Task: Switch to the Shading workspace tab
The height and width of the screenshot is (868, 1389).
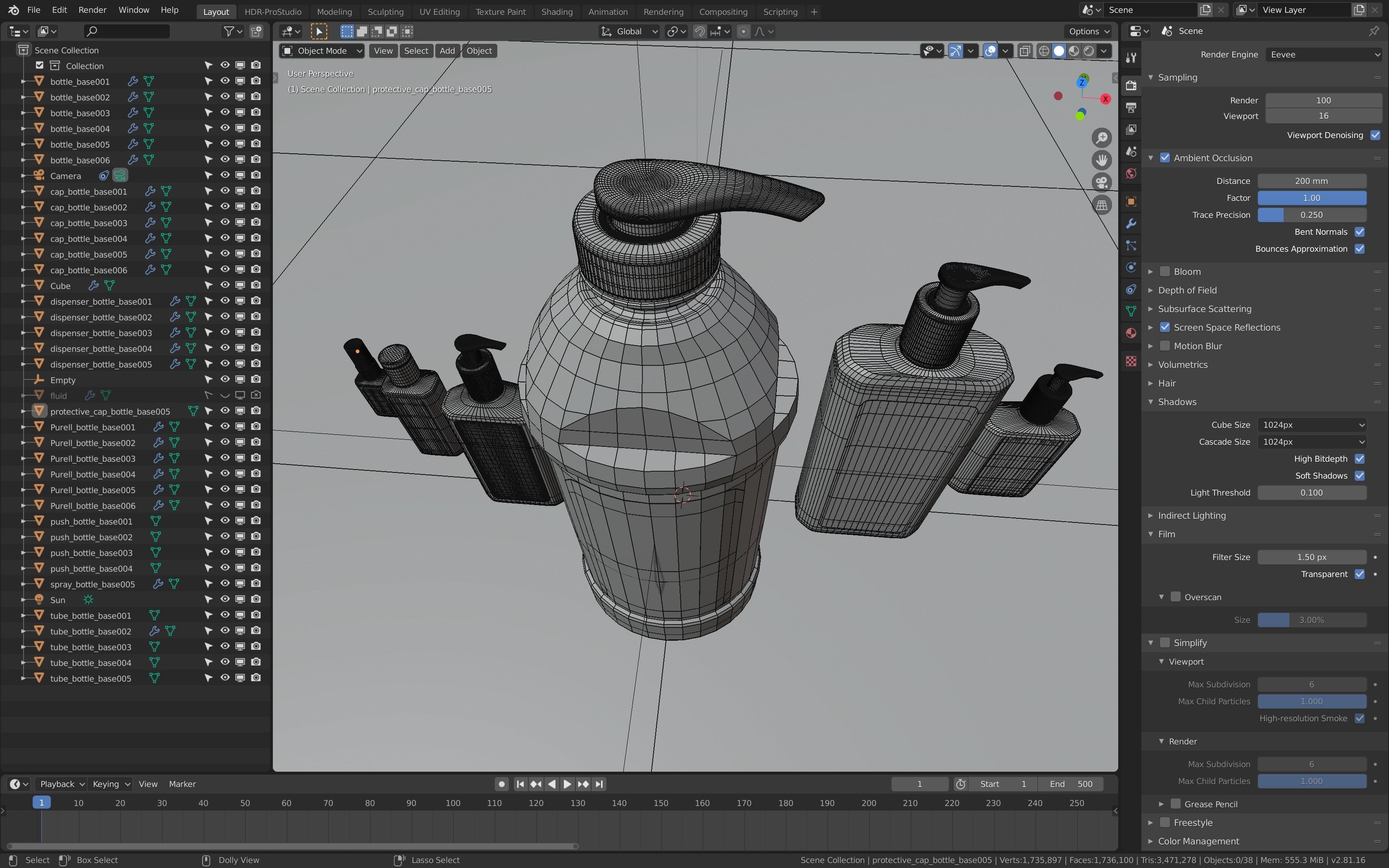Action: point(556,12)
